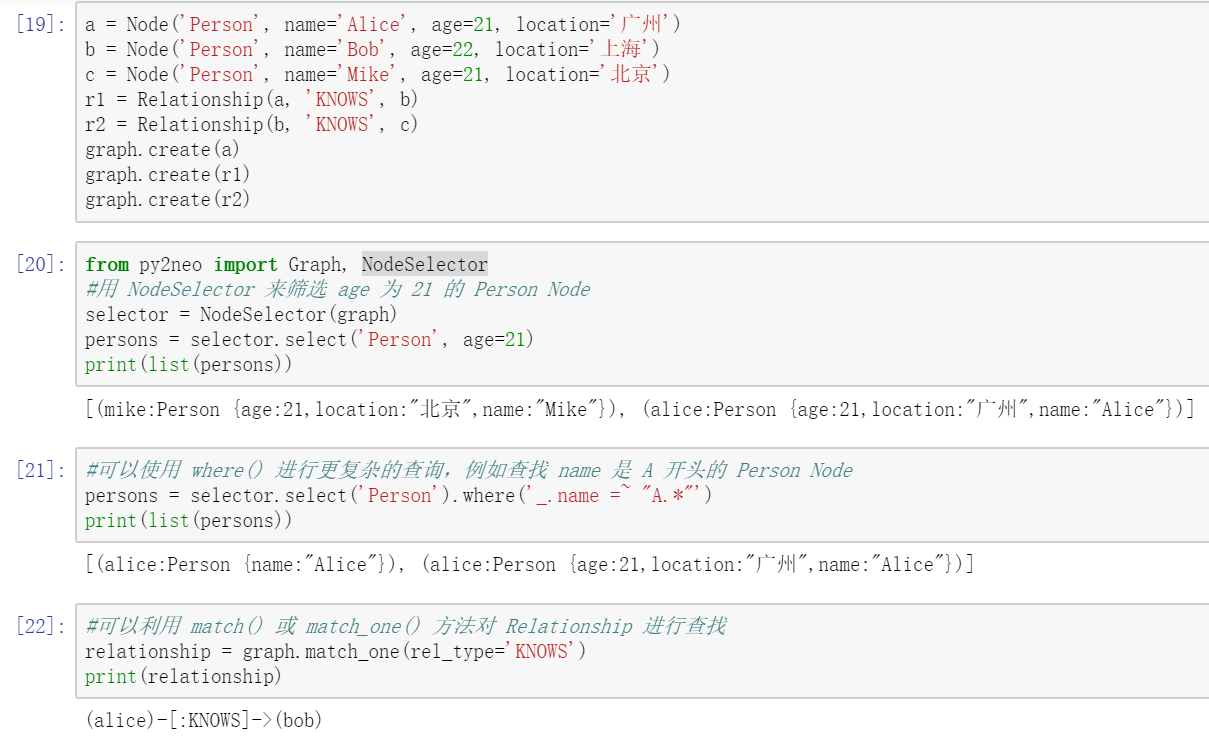Click the graph.create(a) line

pyautogui.click(x=162, y=150)
